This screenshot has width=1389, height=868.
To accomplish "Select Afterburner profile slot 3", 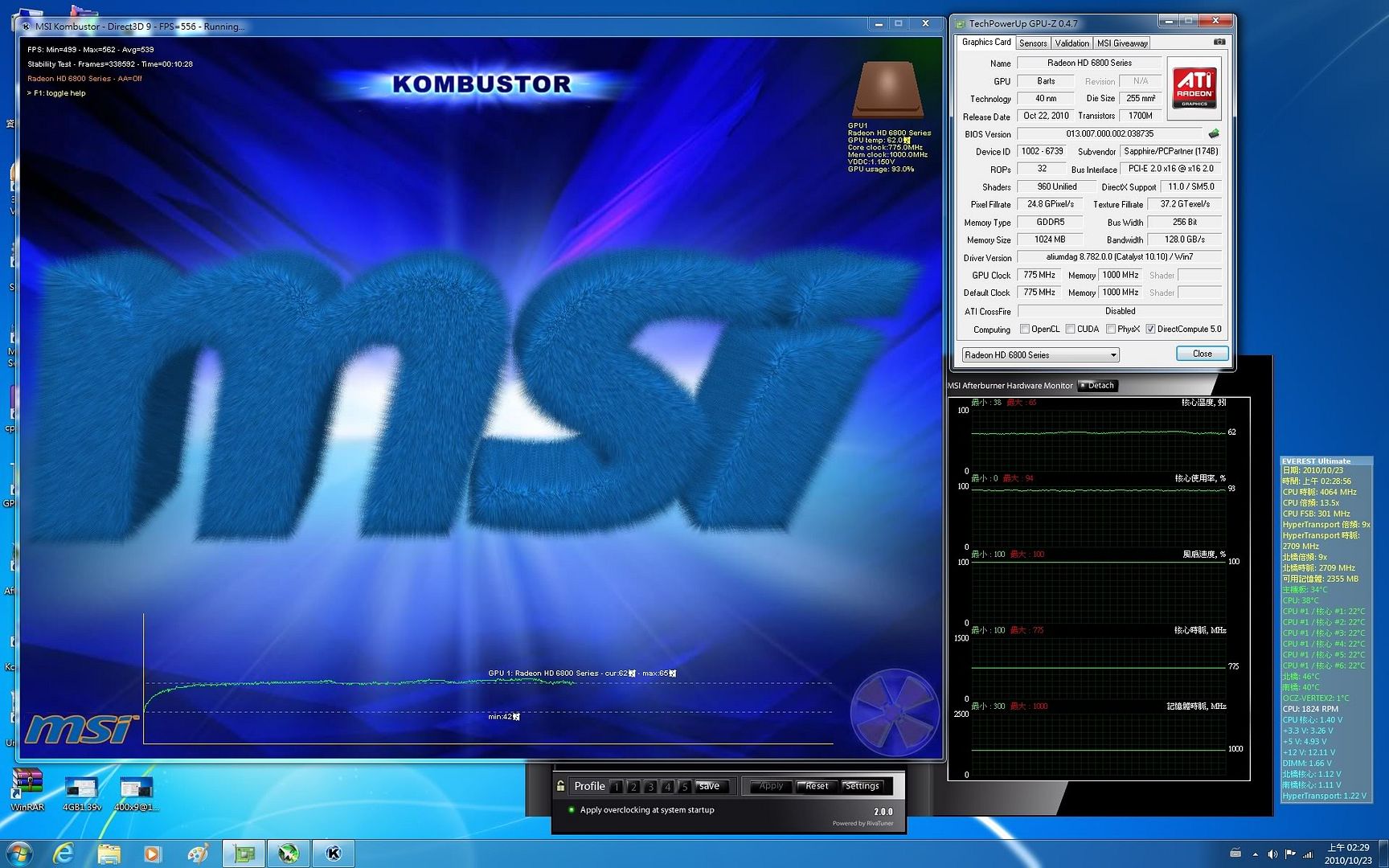I will (650, 787).
